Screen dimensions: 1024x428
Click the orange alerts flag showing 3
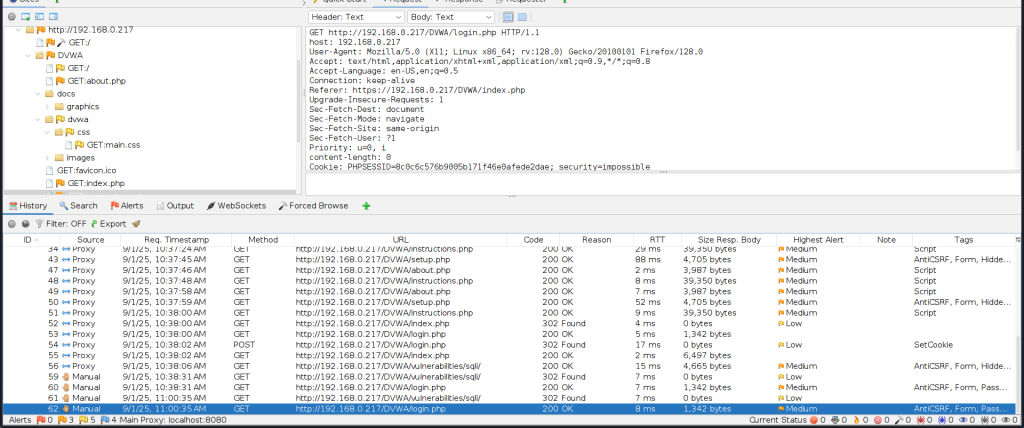[65, 420]
